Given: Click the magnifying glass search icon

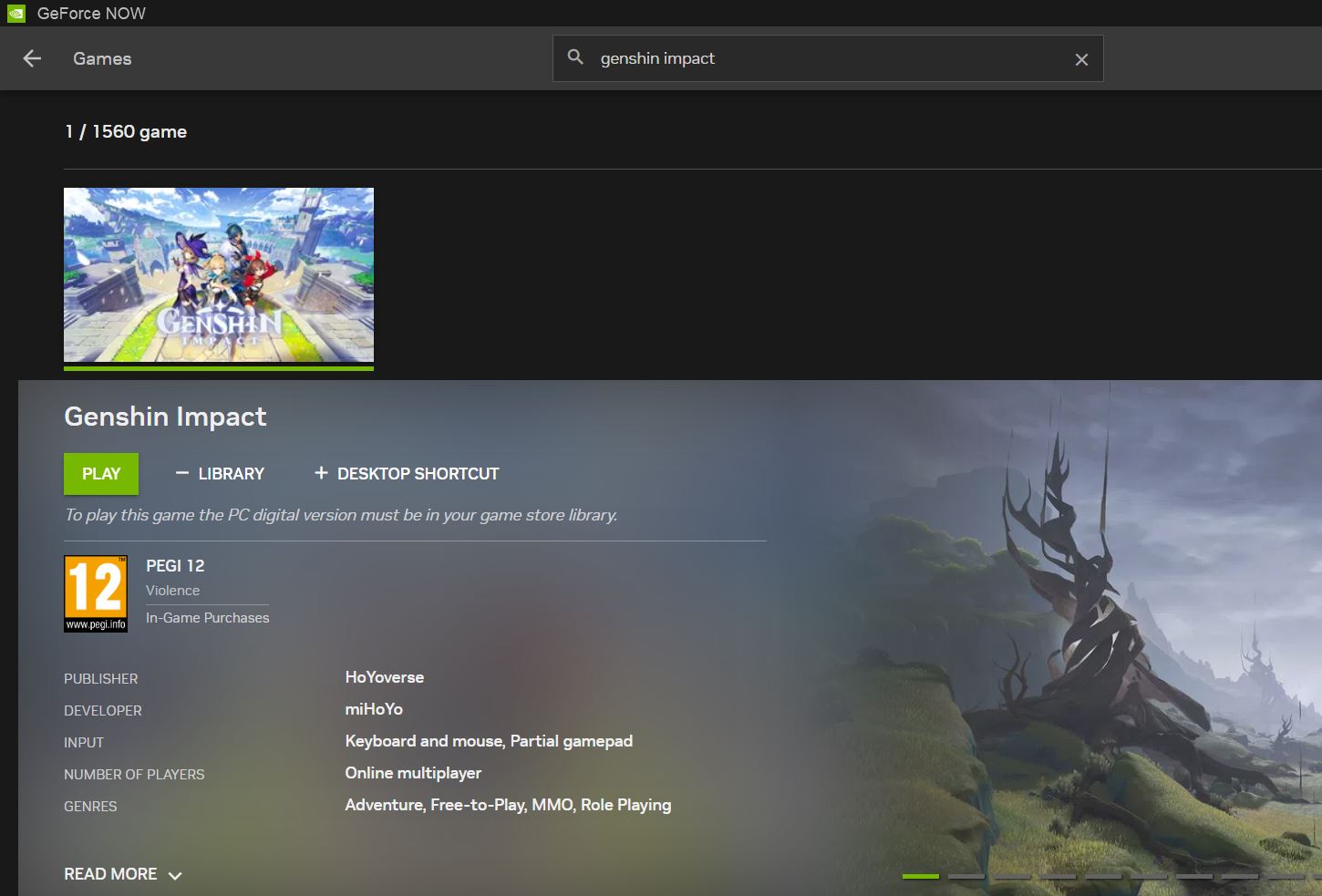Looking at the screenshot, I should (575, 57).
